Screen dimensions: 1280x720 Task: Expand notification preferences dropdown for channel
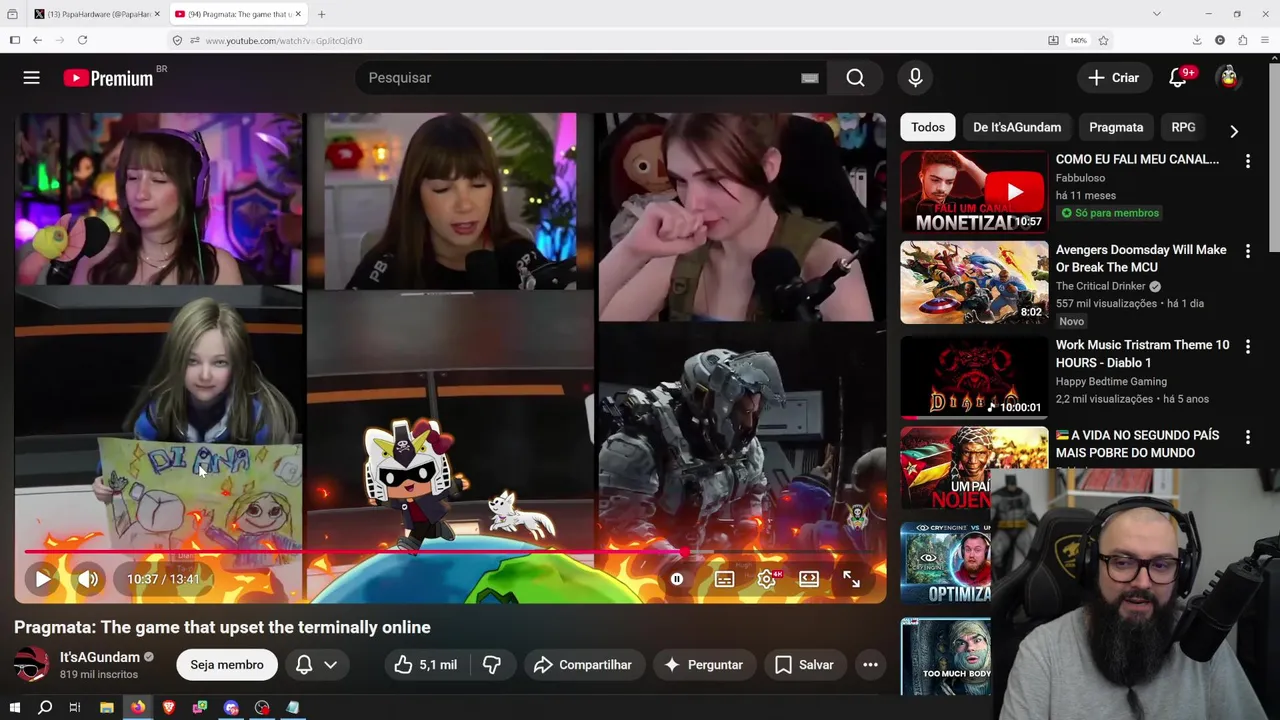pos(330,665)
